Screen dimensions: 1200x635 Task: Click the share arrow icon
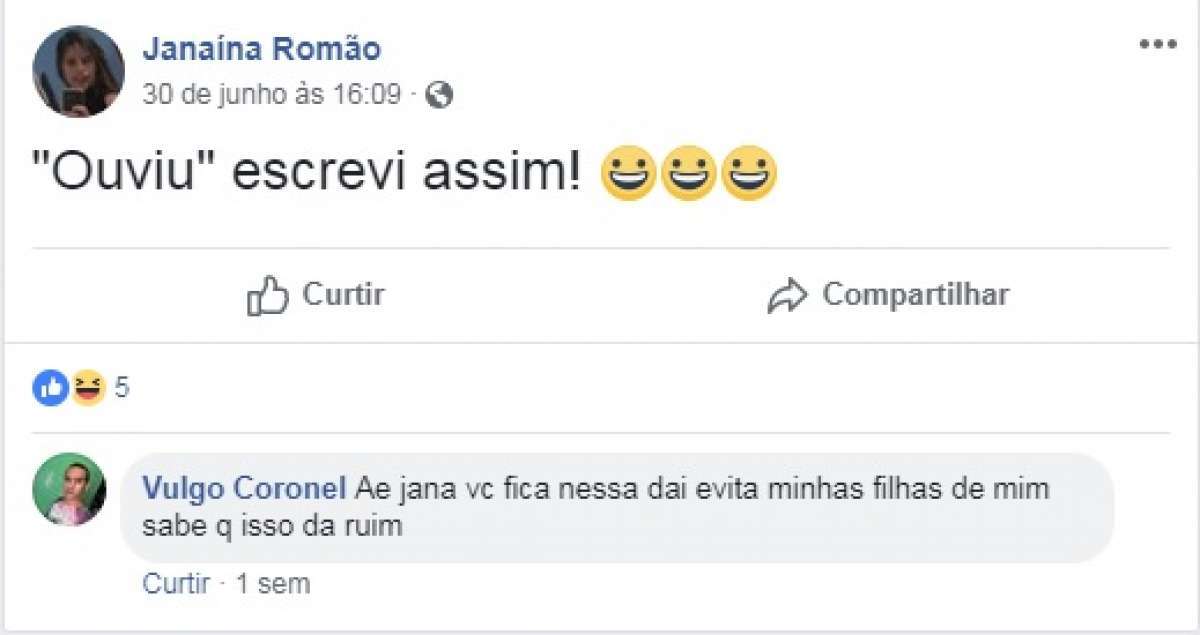(x=787, y=296)
